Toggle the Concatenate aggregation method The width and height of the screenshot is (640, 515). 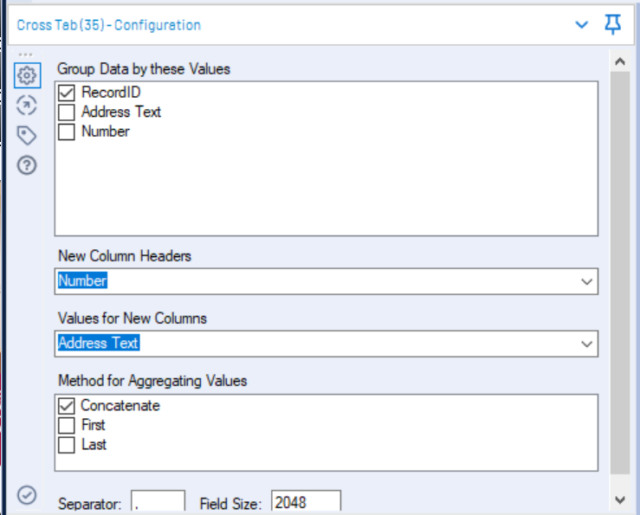point(67,406)
